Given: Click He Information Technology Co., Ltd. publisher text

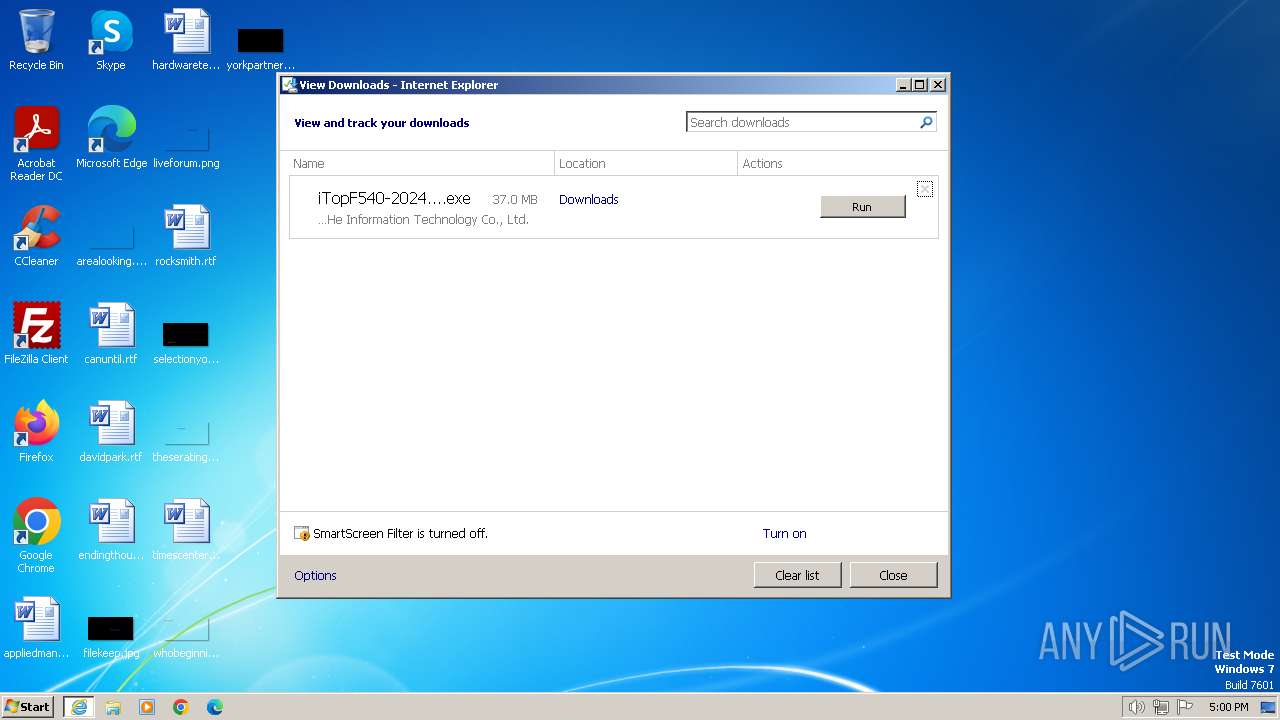Looking at the screenshot, I should pos(423,219).
